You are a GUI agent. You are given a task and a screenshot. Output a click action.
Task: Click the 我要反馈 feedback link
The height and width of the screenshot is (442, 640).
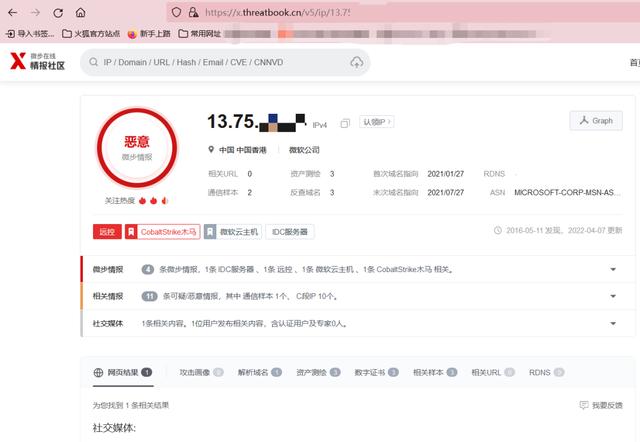pyautogui.click(x=601, y=405)
